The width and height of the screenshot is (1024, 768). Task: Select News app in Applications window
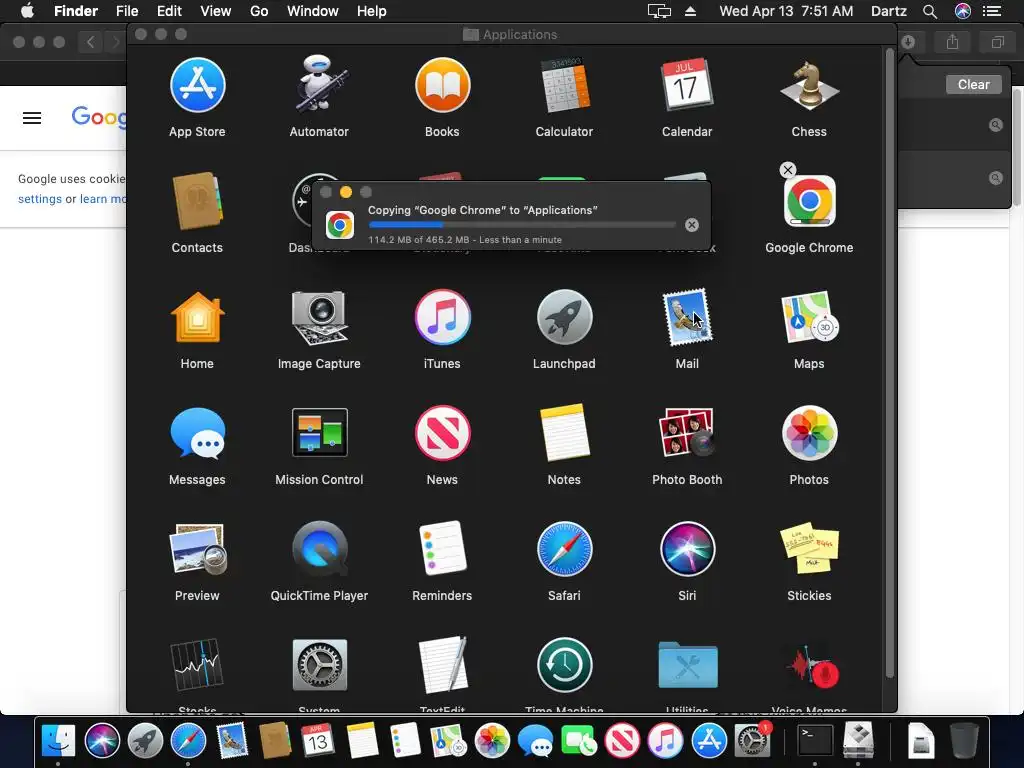(442, 433)
